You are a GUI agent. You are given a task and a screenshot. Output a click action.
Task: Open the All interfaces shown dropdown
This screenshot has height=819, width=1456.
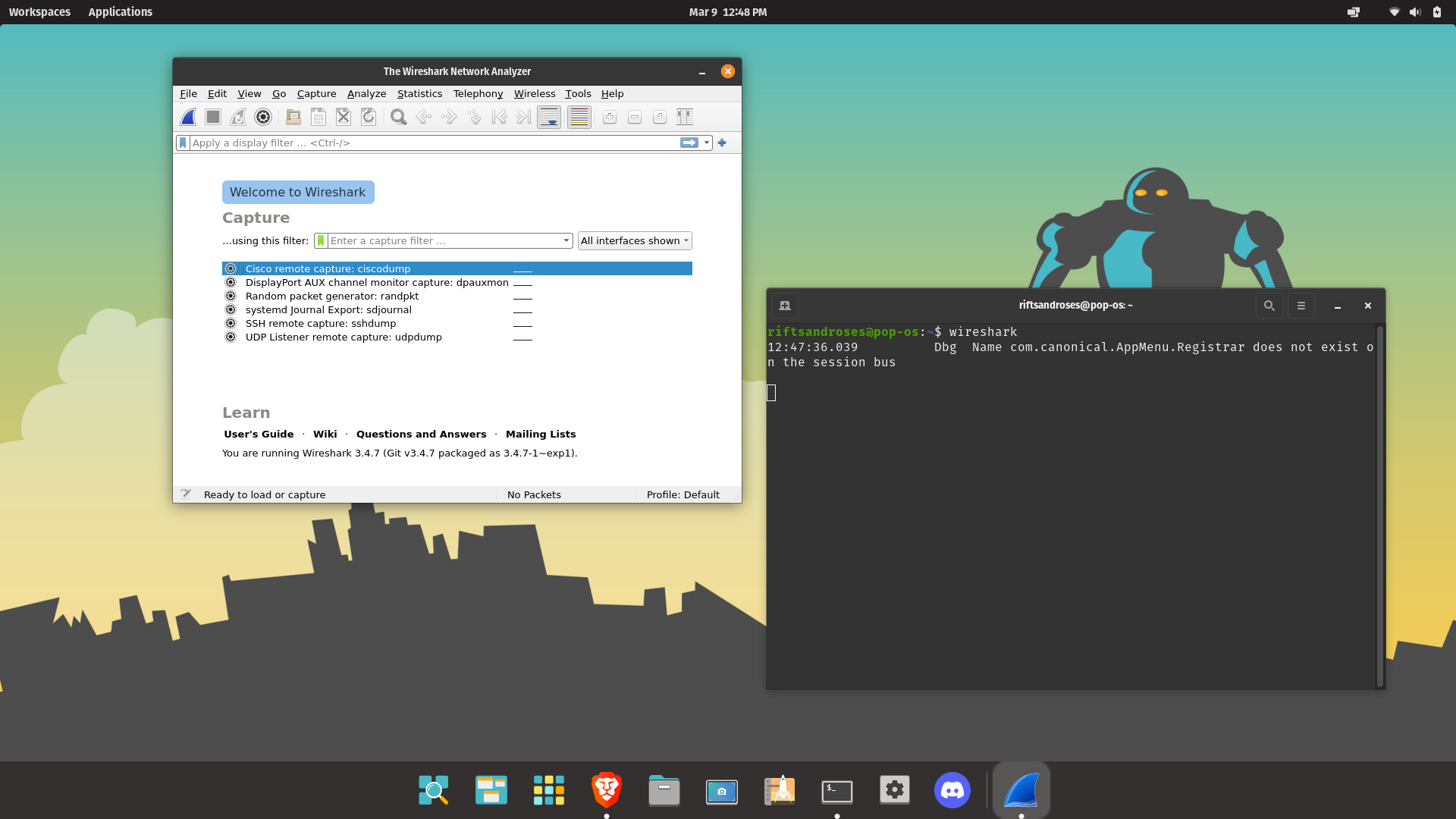[x=635, y=240]
